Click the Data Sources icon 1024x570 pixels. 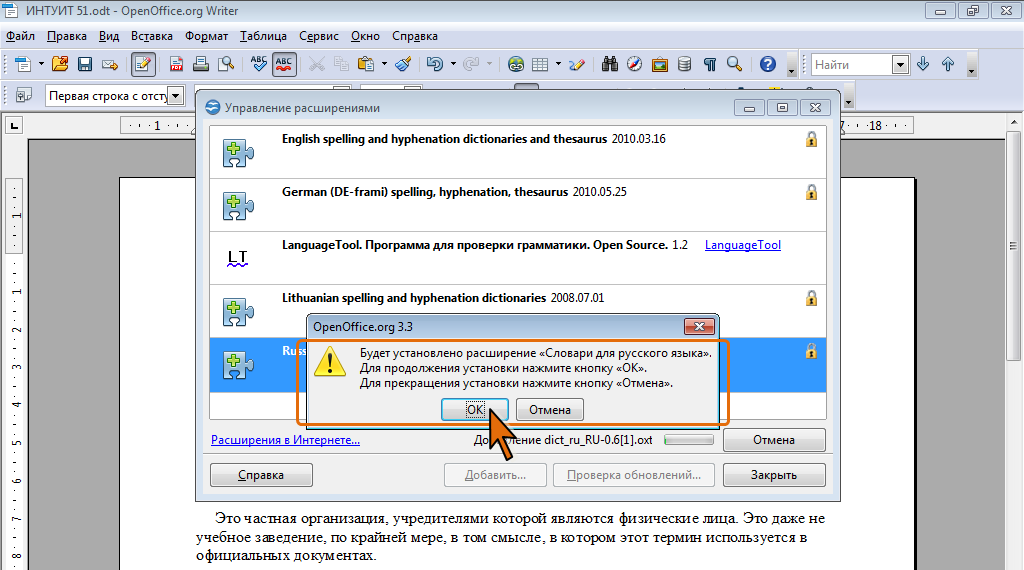tap(685, 65)
